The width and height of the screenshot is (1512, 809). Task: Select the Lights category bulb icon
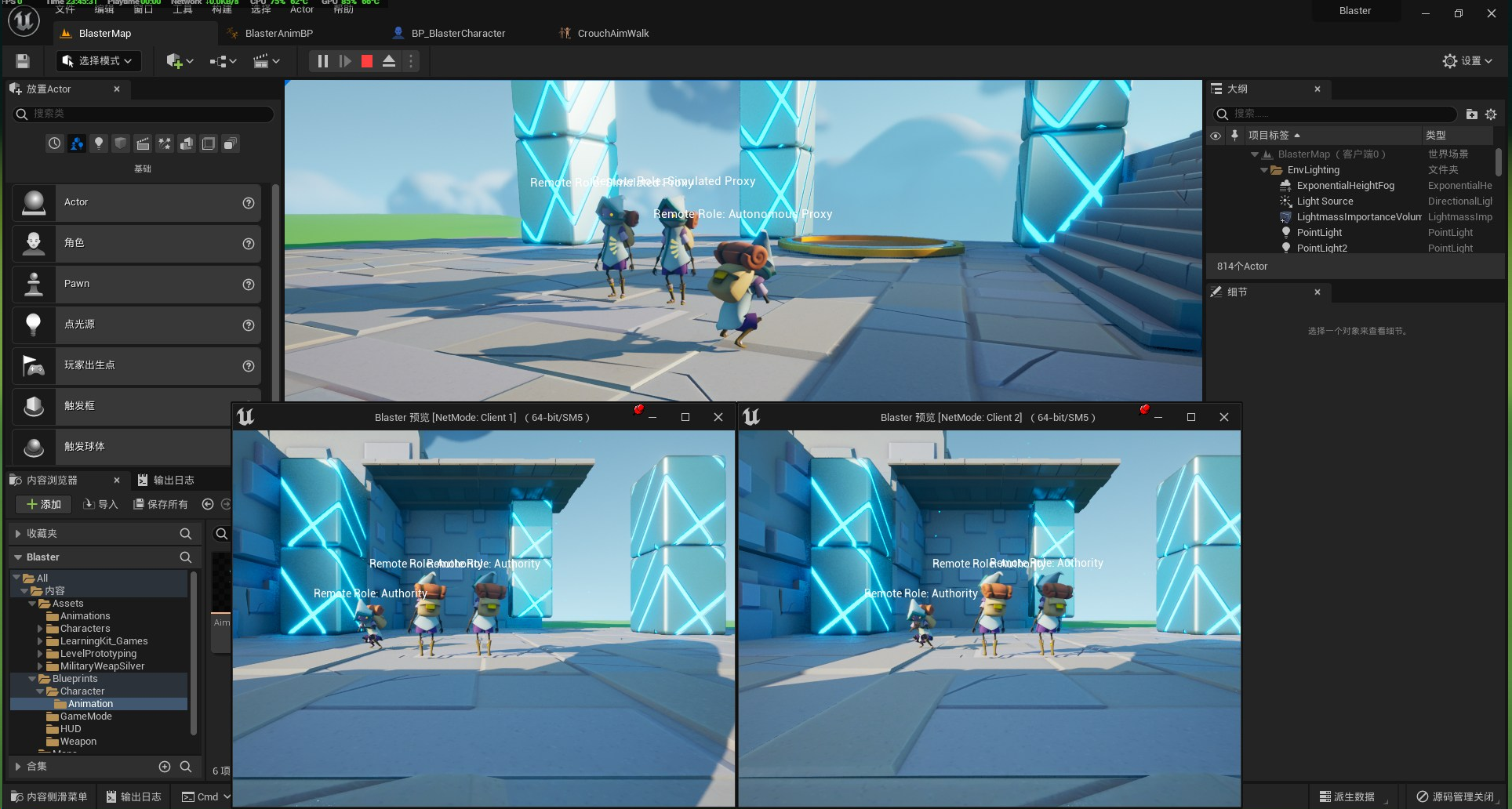tap(98, 143)
